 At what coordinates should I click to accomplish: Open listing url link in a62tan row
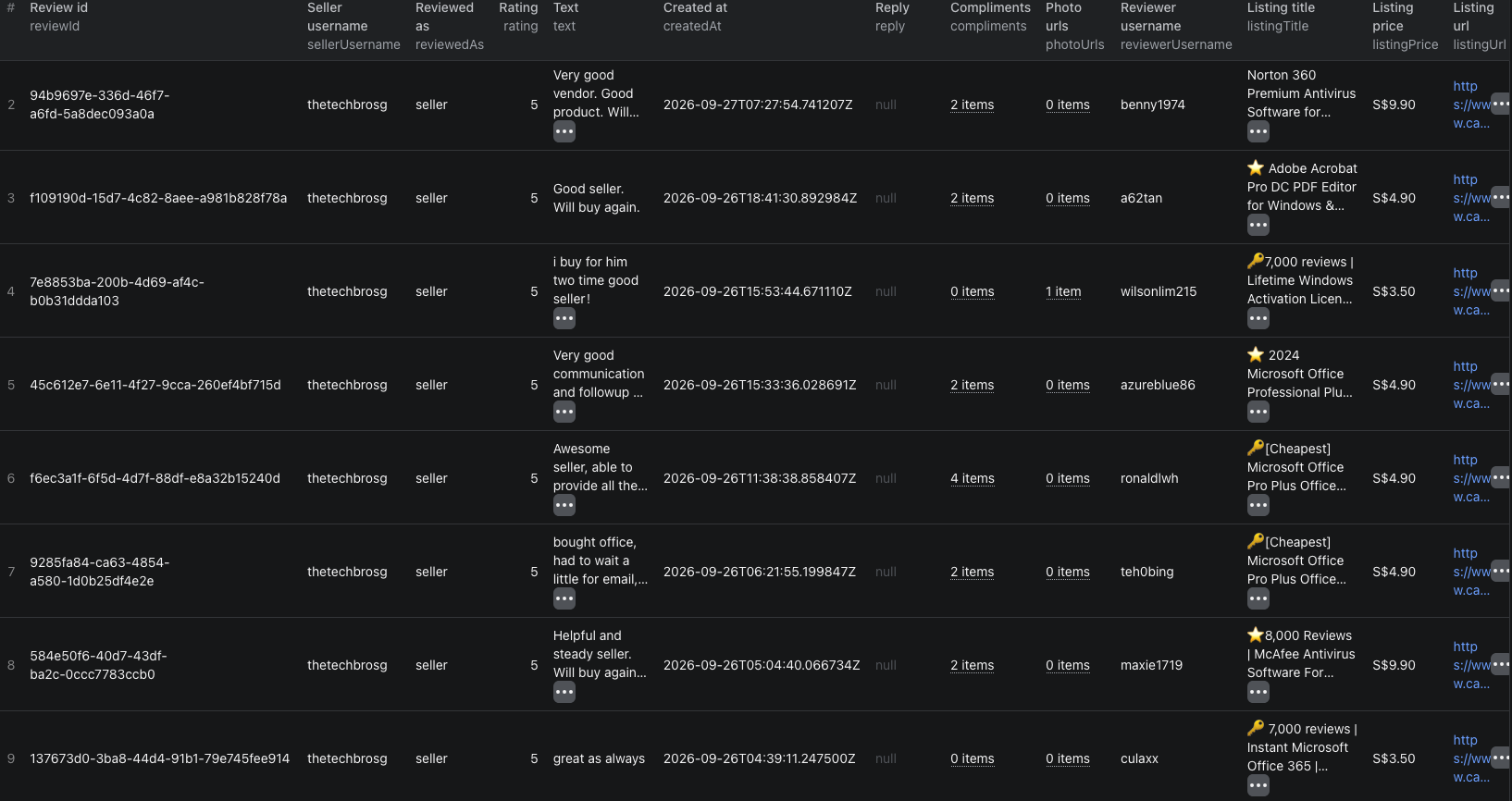coord(1471,198)
